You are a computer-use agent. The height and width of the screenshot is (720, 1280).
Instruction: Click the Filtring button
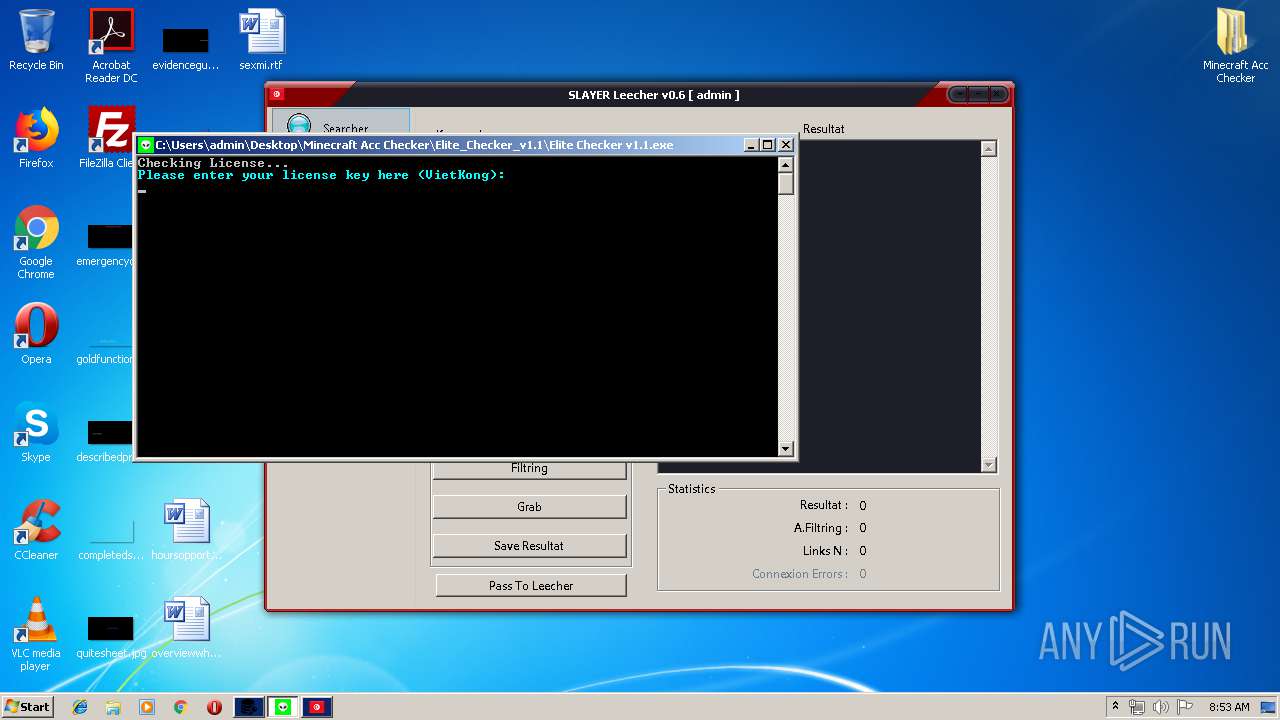click(529, 468)
